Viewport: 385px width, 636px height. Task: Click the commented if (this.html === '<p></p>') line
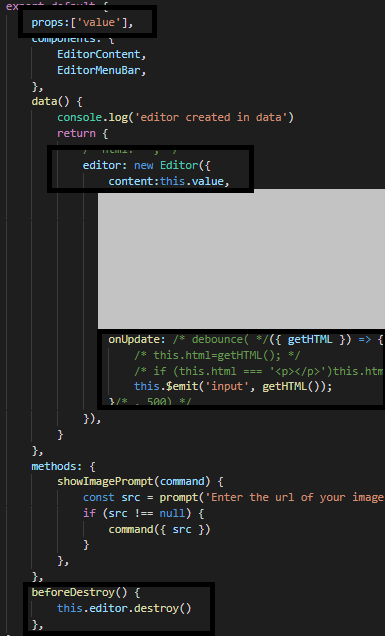click(x=258, y=371)
